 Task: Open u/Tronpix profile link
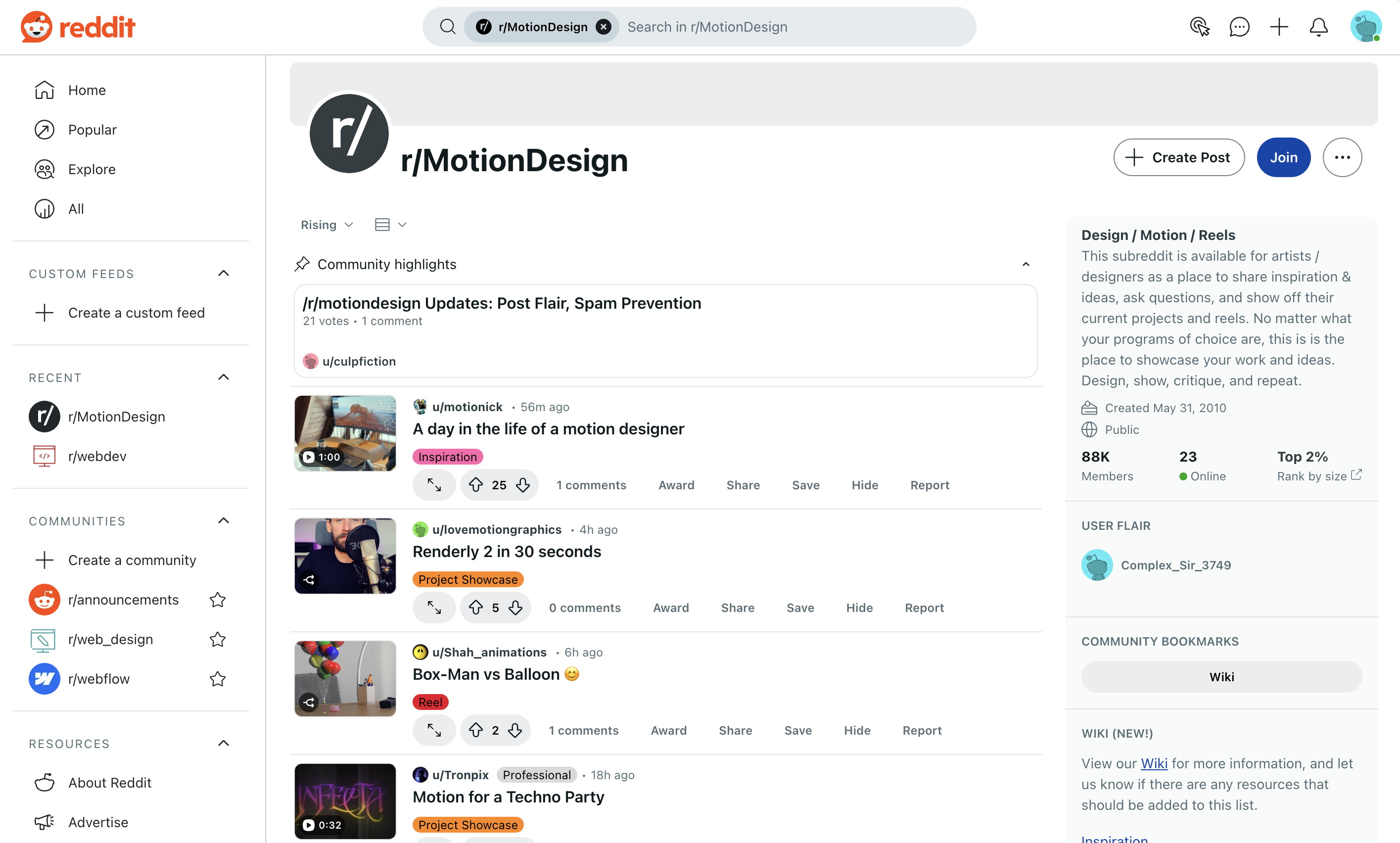pos(460,775)
